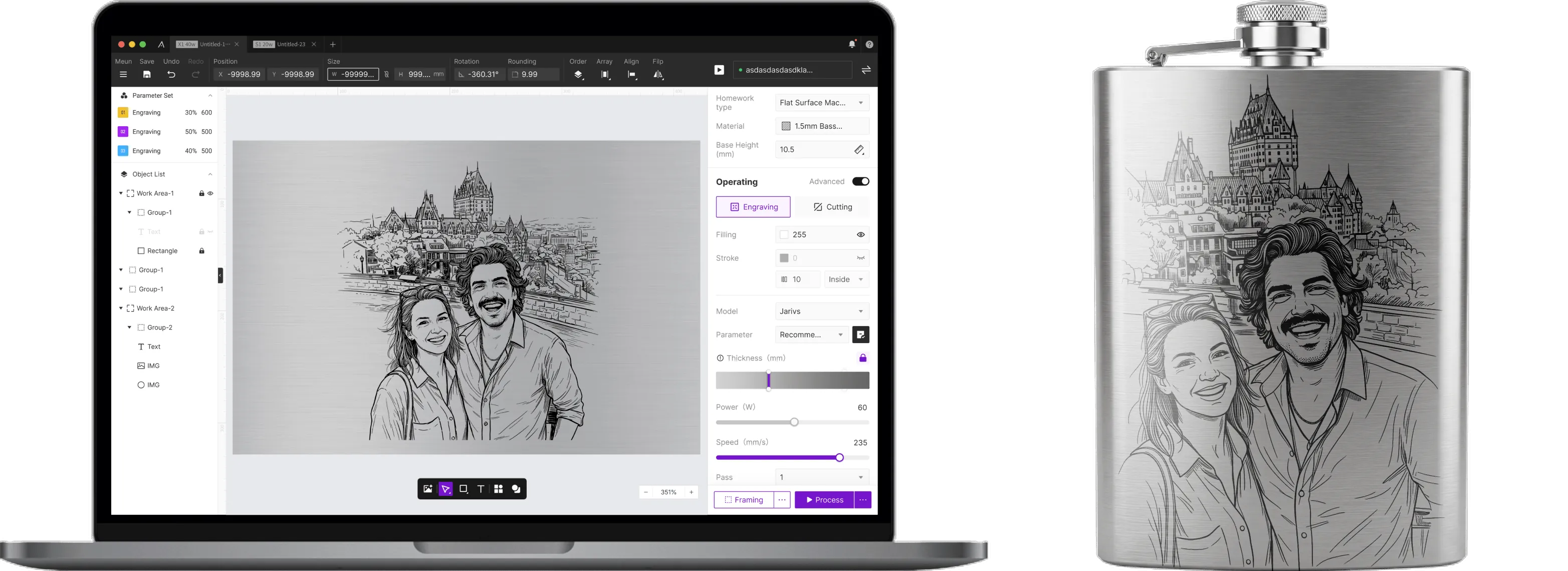Viewport: 1568px width, 571px height.
Task: Click the Power slider handle
Action: pyautogui.click(x=794, y=422)
